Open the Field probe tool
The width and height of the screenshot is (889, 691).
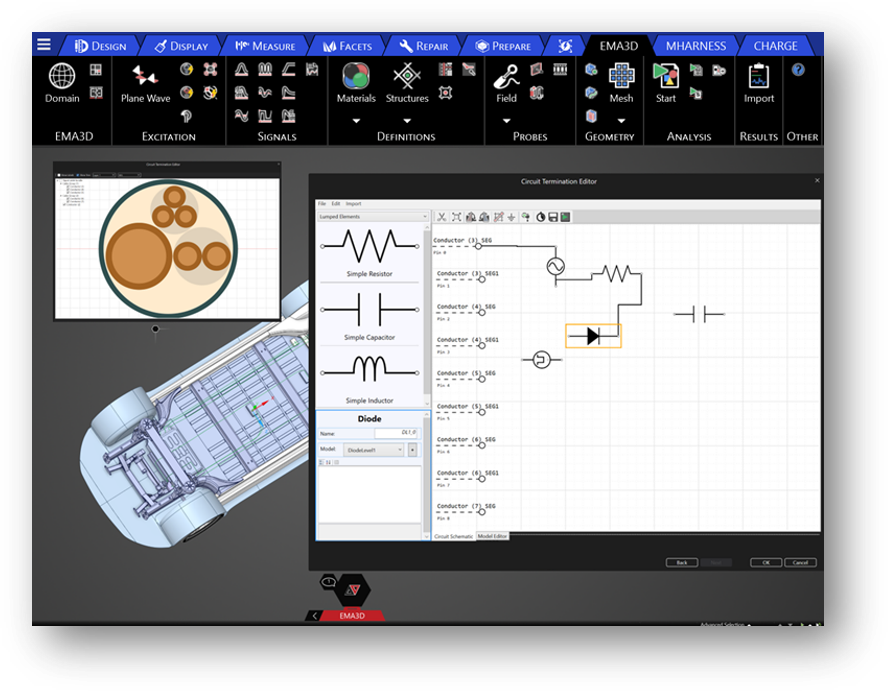click(507, 77)
